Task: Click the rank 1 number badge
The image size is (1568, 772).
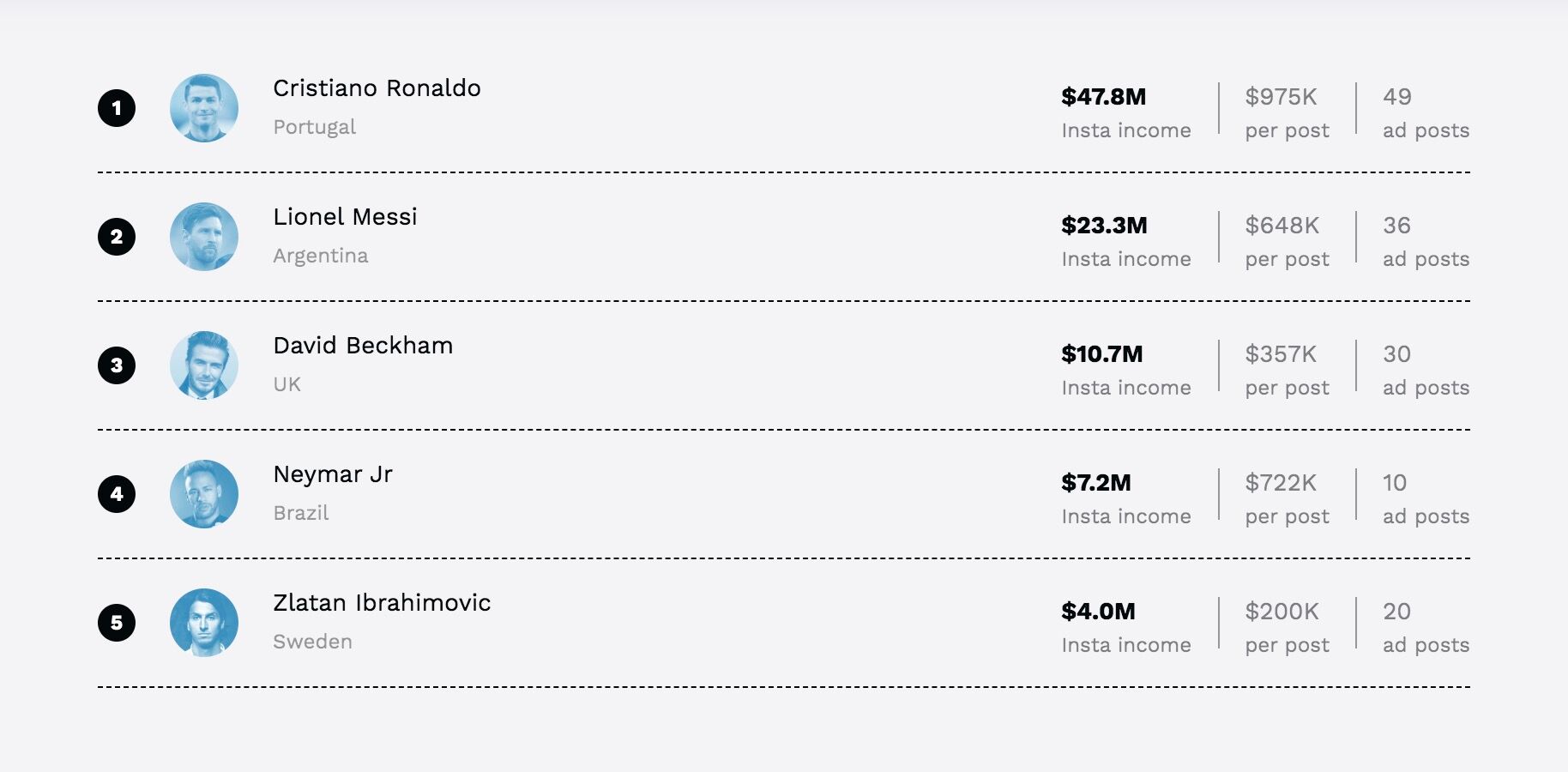Action: (117, 108)
